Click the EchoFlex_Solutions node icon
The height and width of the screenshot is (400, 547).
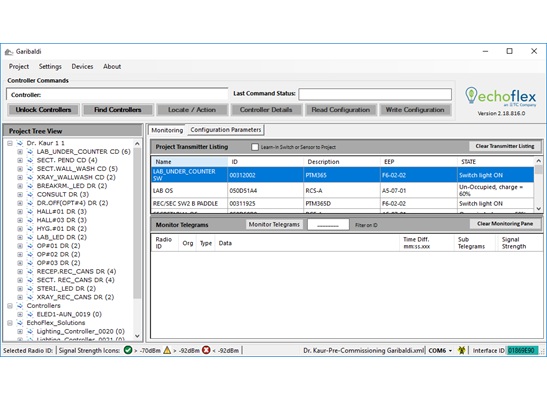pos(20,323)
